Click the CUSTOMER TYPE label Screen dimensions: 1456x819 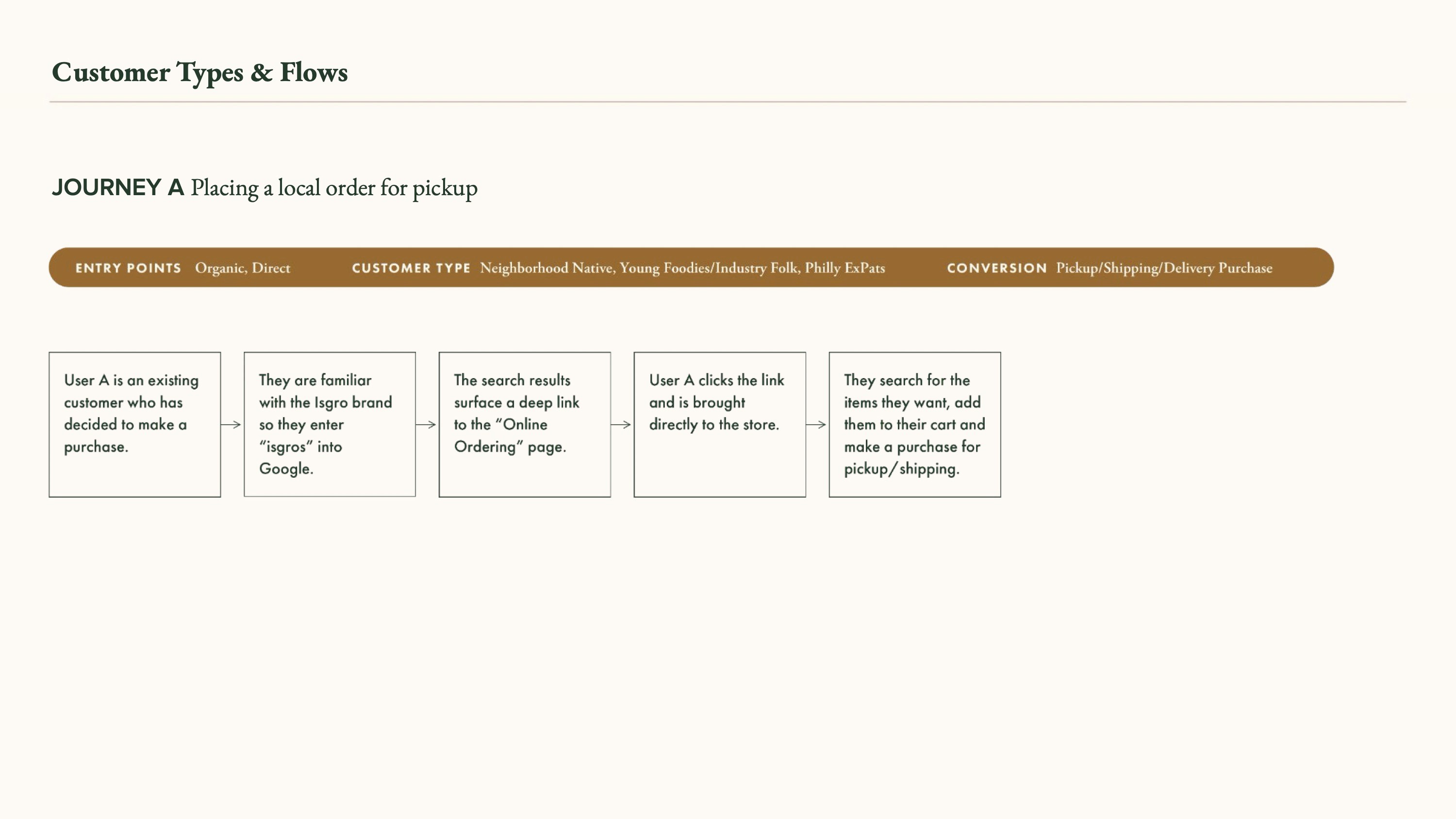pos(411,268)
